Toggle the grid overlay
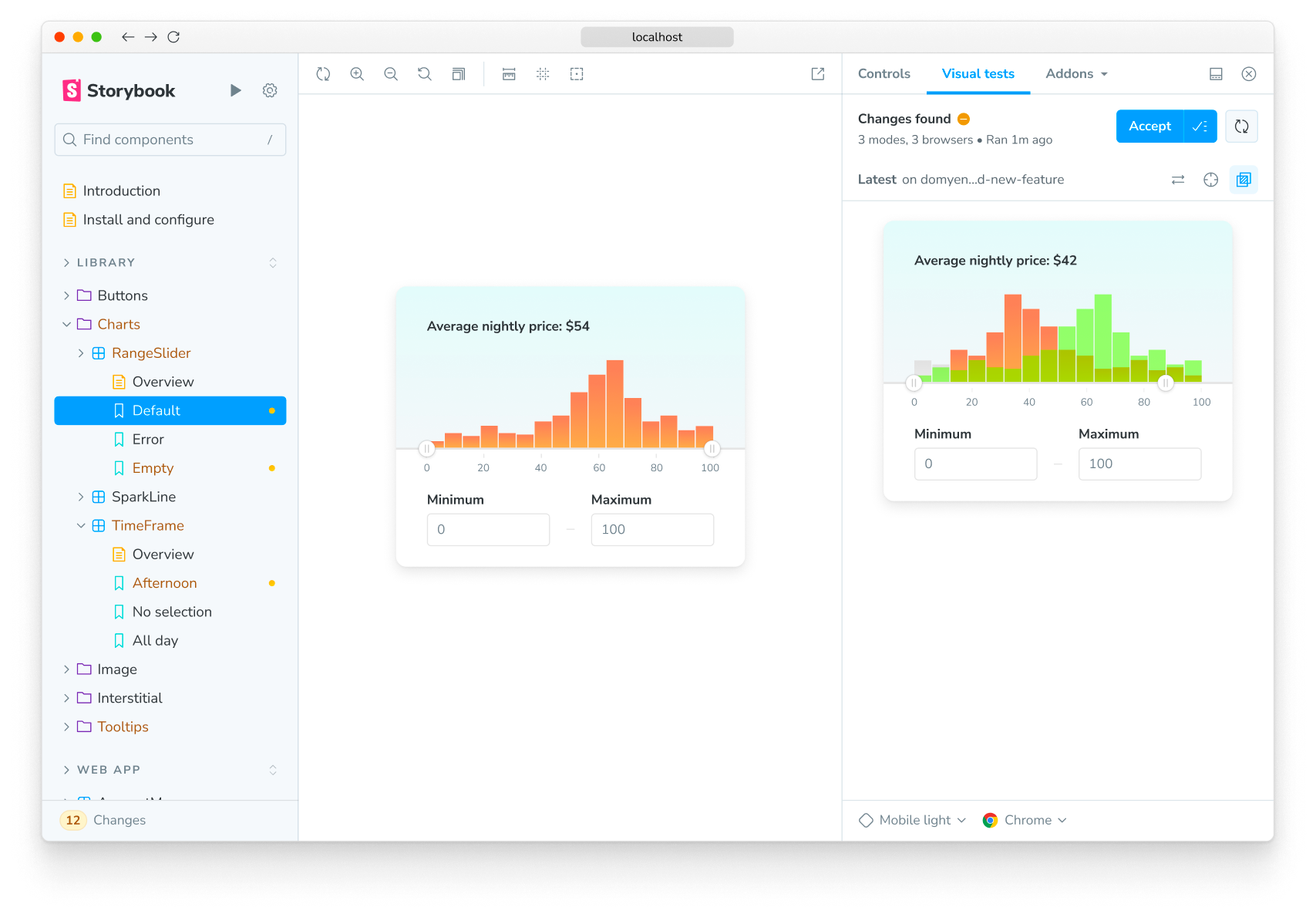 (x=543, y=74)
